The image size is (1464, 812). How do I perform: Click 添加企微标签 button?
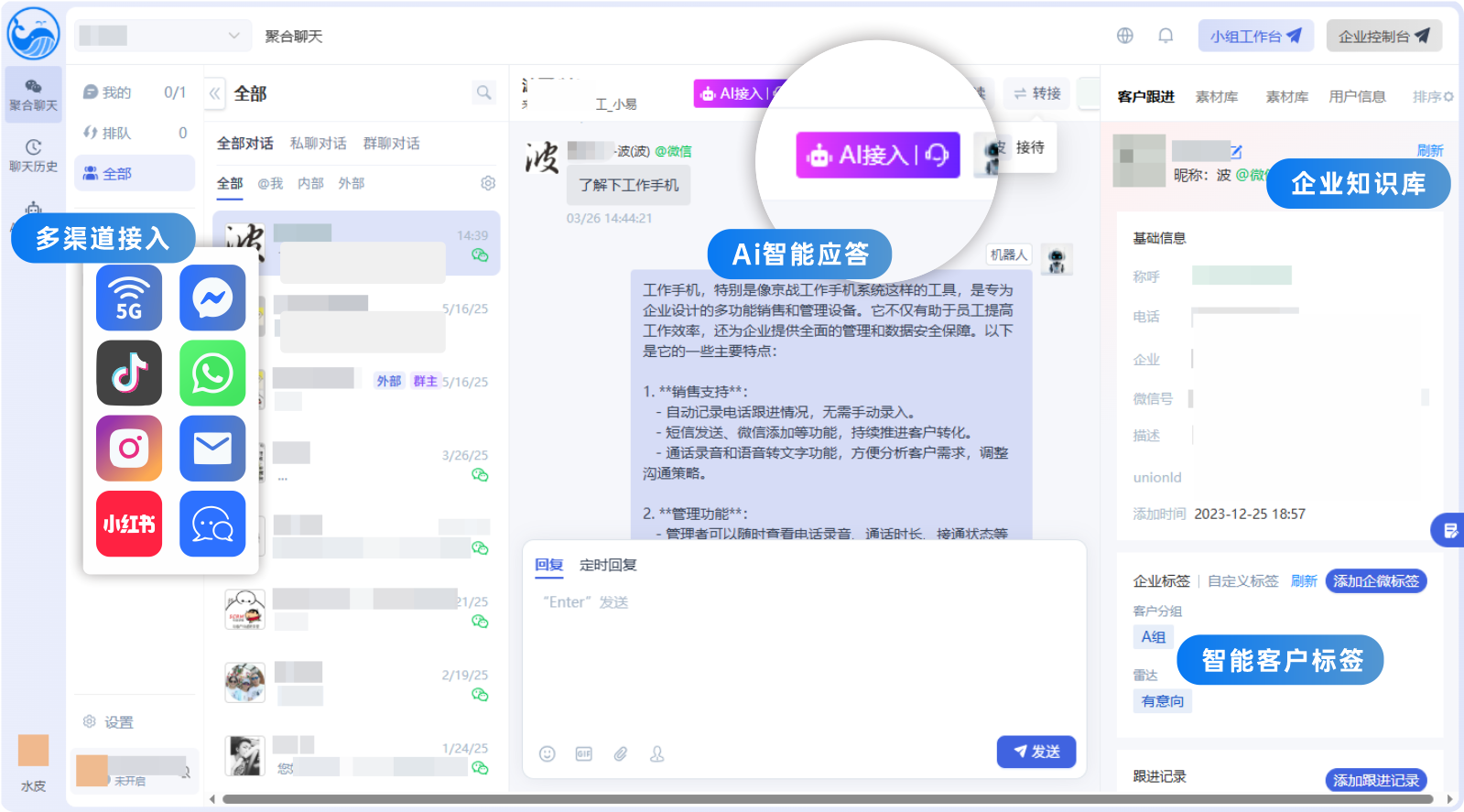tap(1375, 581)
